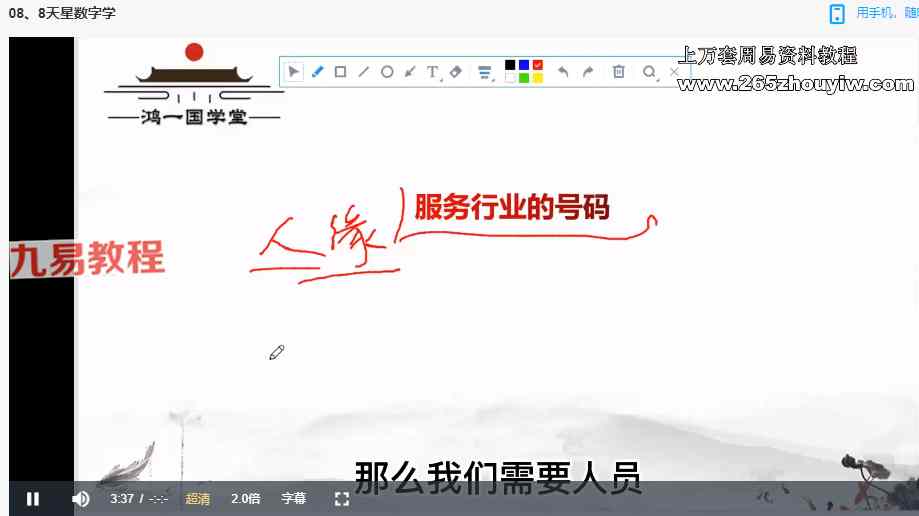Pause the video playback
This screenshot has width=919, height=516.
33,499
